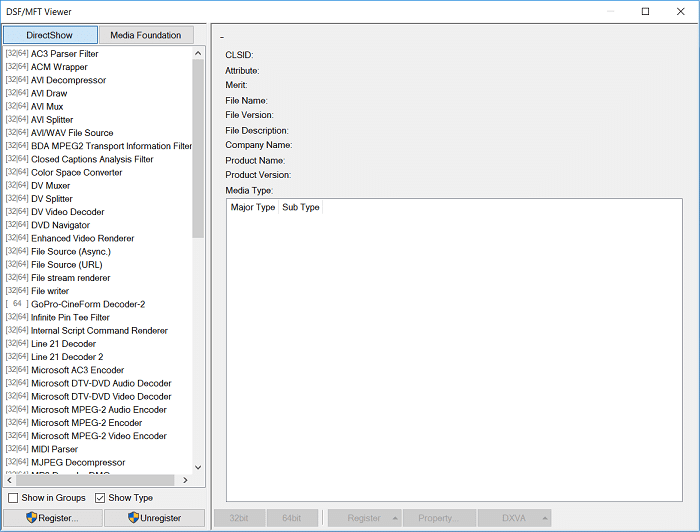
Task: Click the horizontal scroll right arrow
Action: pos(185,480)
